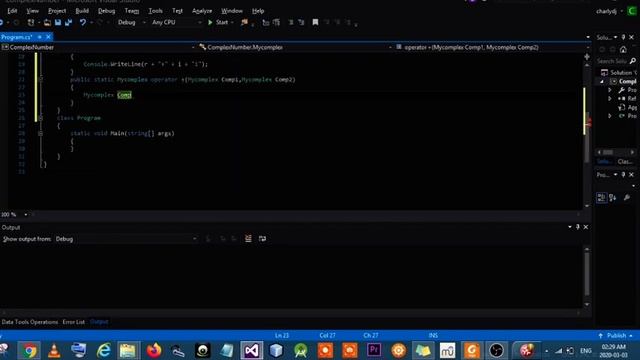Viewport: 640px width, 360px height.
Task: Expand the Ref (References) node in Solution Explorer
Action: [x=610, y=98]
